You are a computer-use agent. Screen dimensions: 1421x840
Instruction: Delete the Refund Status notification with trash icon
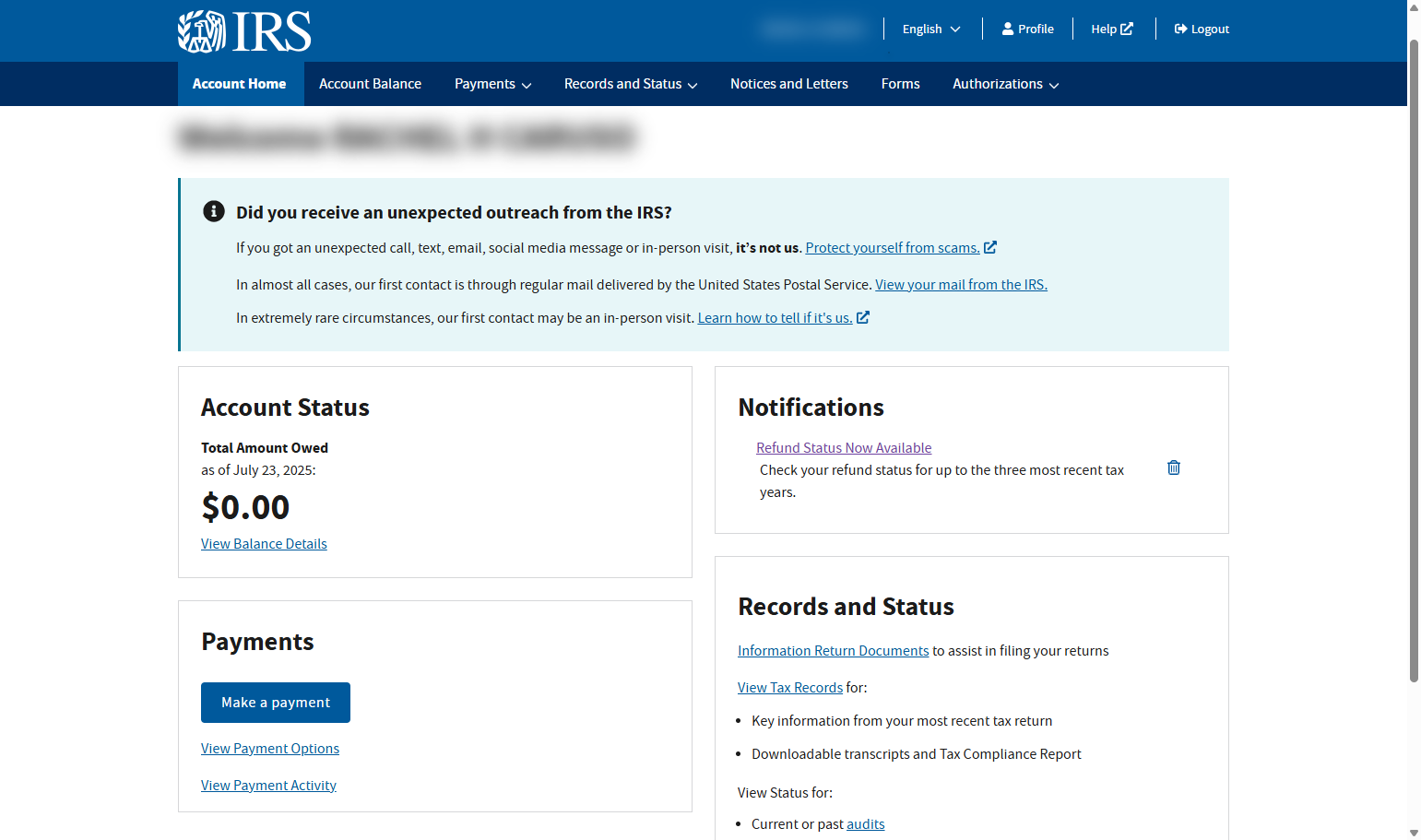coord(1174,467)
